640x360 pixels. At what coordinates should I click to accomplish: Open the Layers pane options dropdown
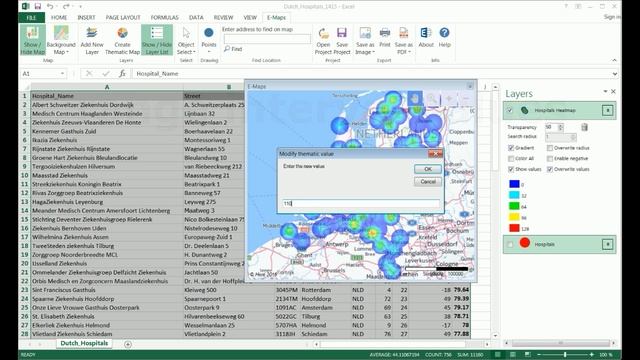coord(605,91)
